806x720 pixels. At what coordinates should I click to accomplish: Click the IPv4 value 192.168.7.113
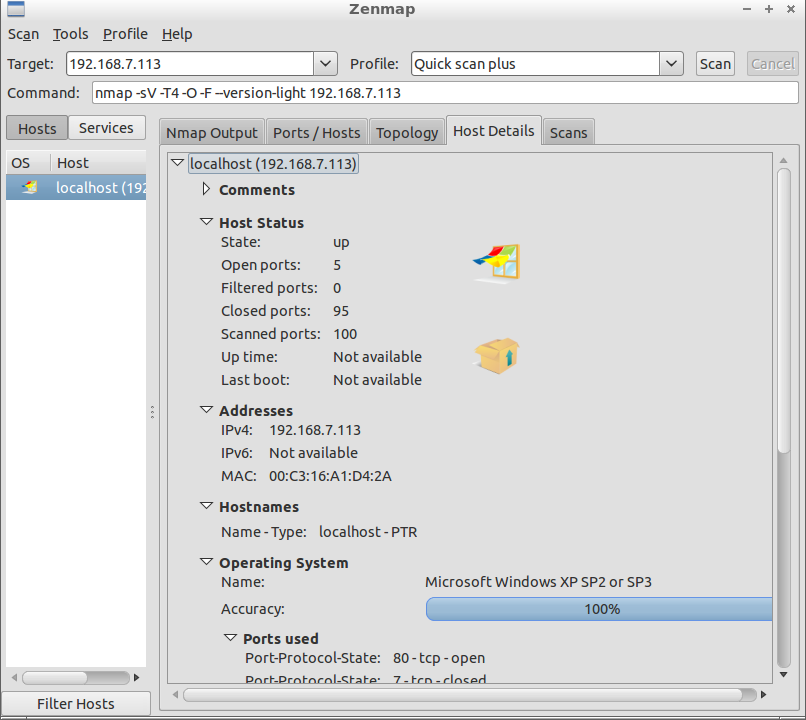point(315,430)
